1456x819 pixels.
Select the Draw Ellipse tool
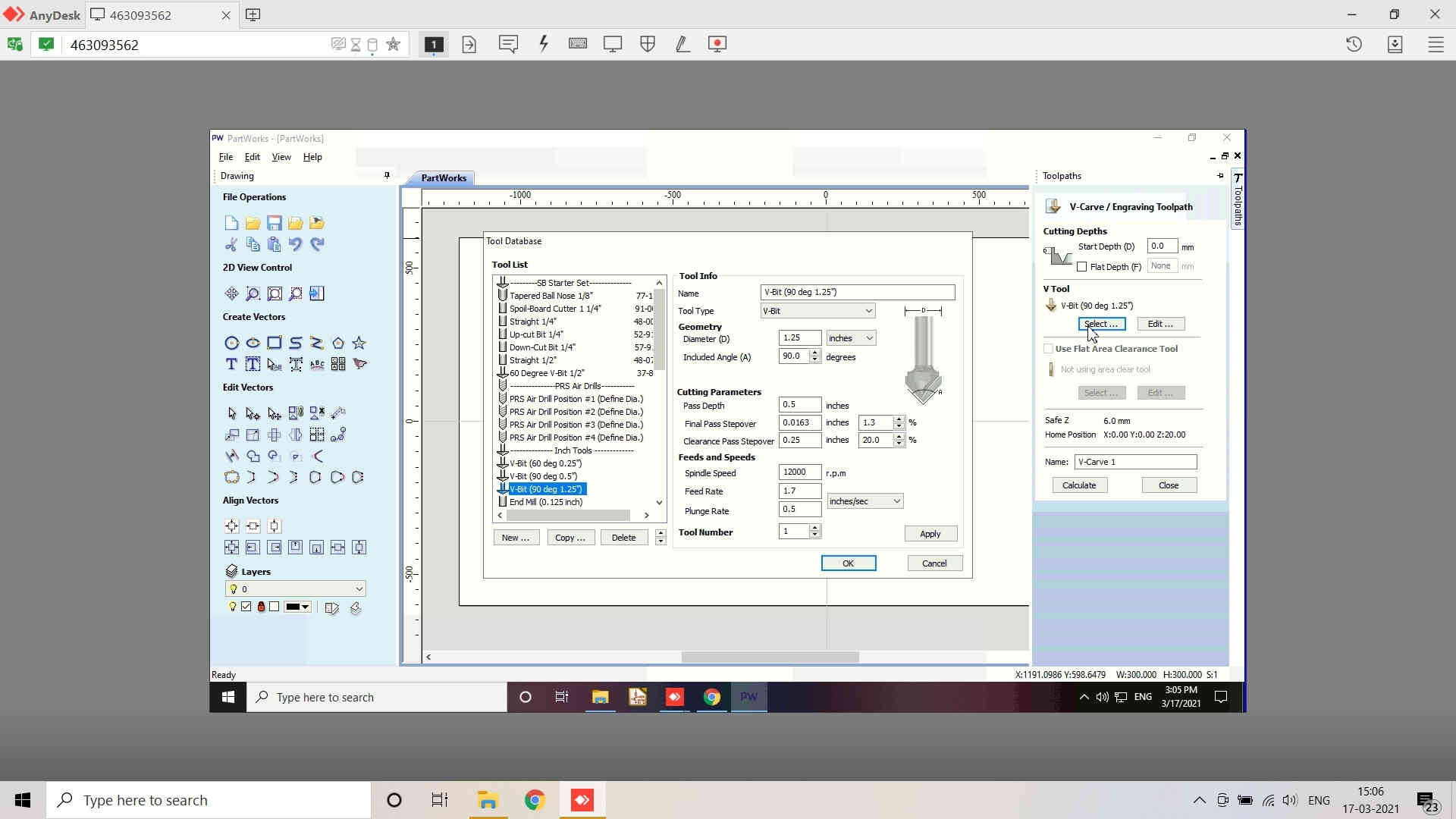click(253, 343)
